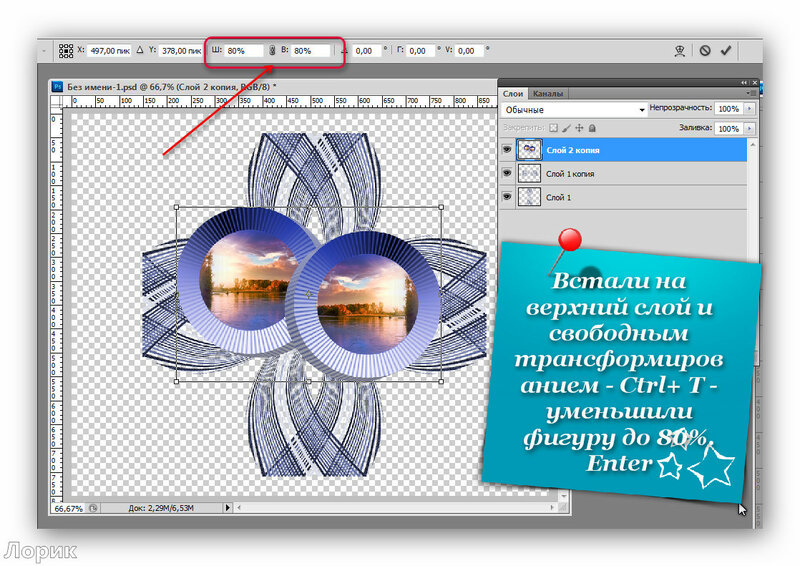Click the transform center reference point crosshair
Viewport: 800px width, 566px height.
click(309, 294)
